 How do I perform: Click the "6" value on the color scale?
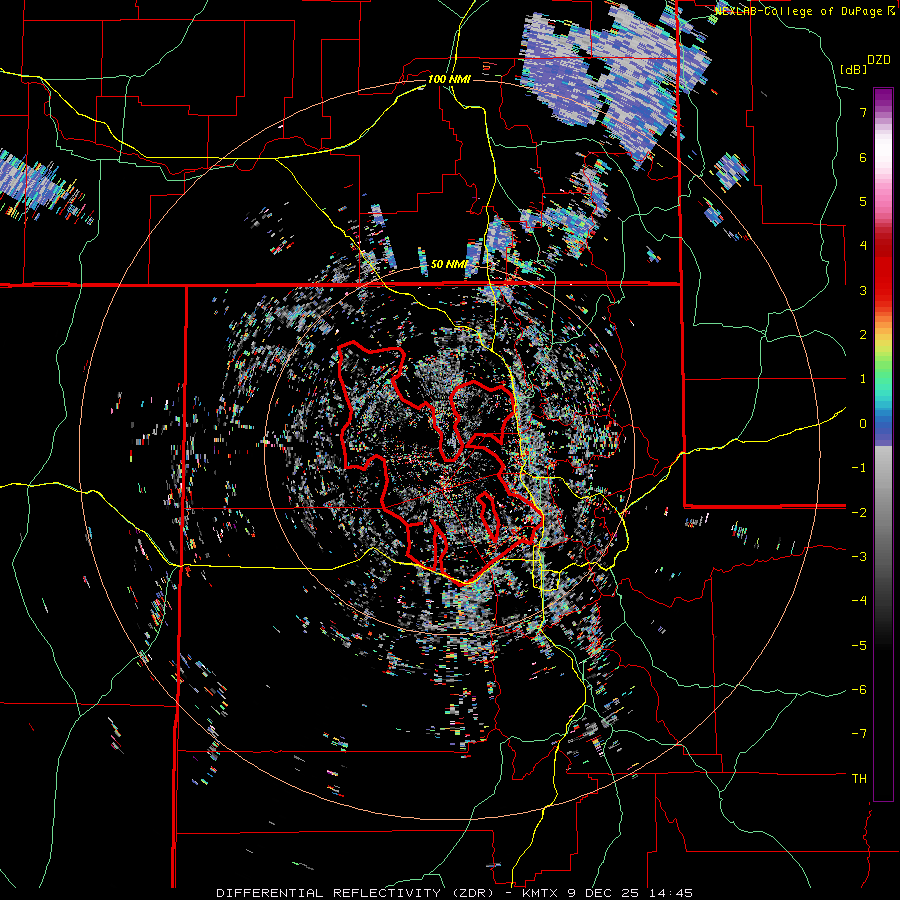coord(863,157)
